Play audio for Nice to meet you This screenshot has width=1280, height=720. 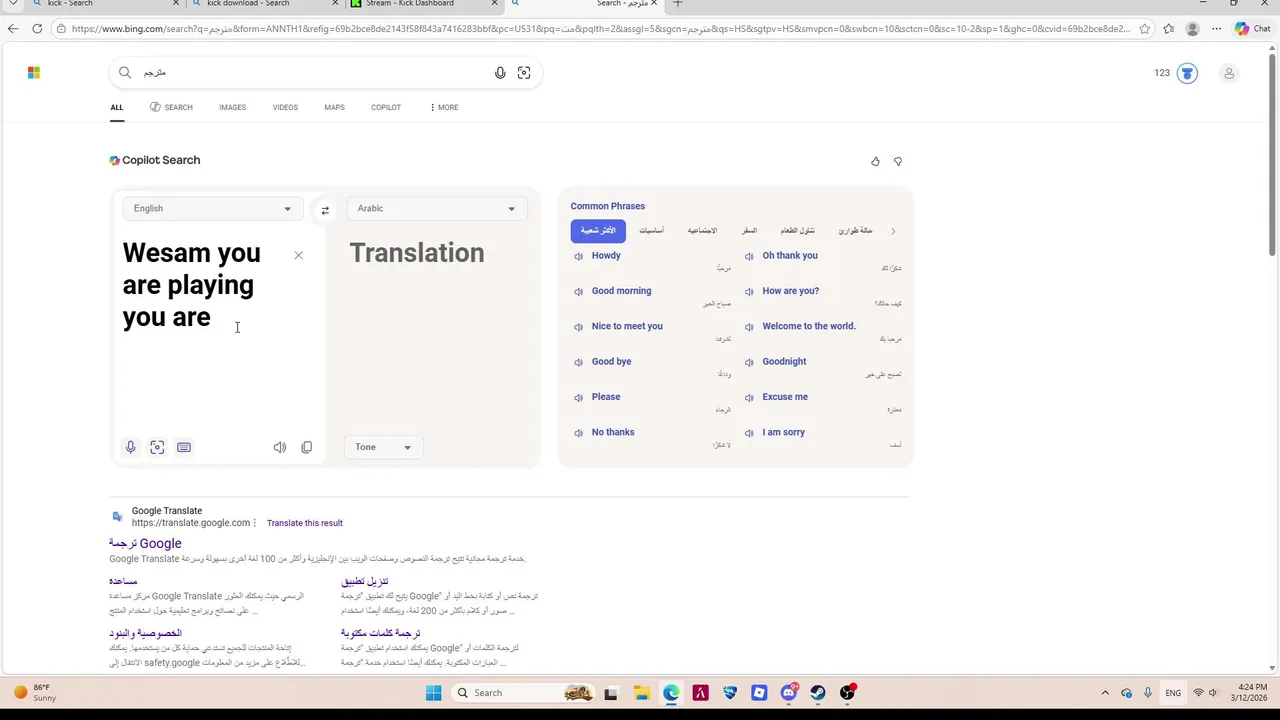click(578, 327)
